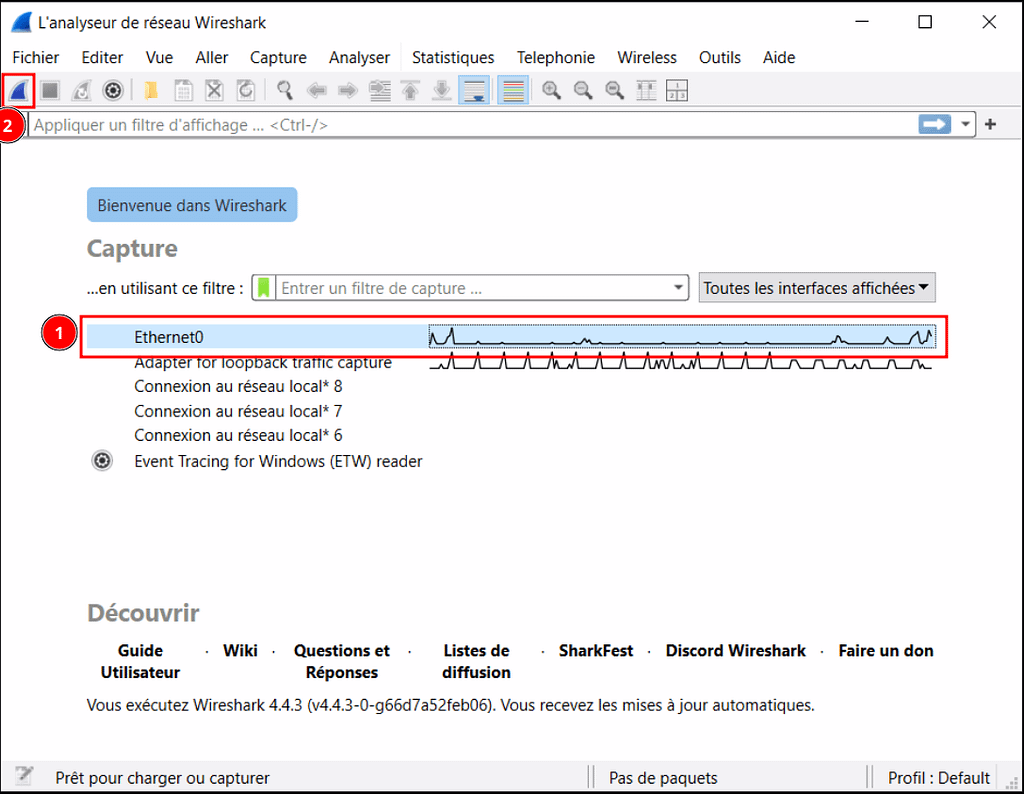This screenshot has width=1024, height=794.
Task: Toggle auto-scroll during live capture
Action: pos(474,90)
